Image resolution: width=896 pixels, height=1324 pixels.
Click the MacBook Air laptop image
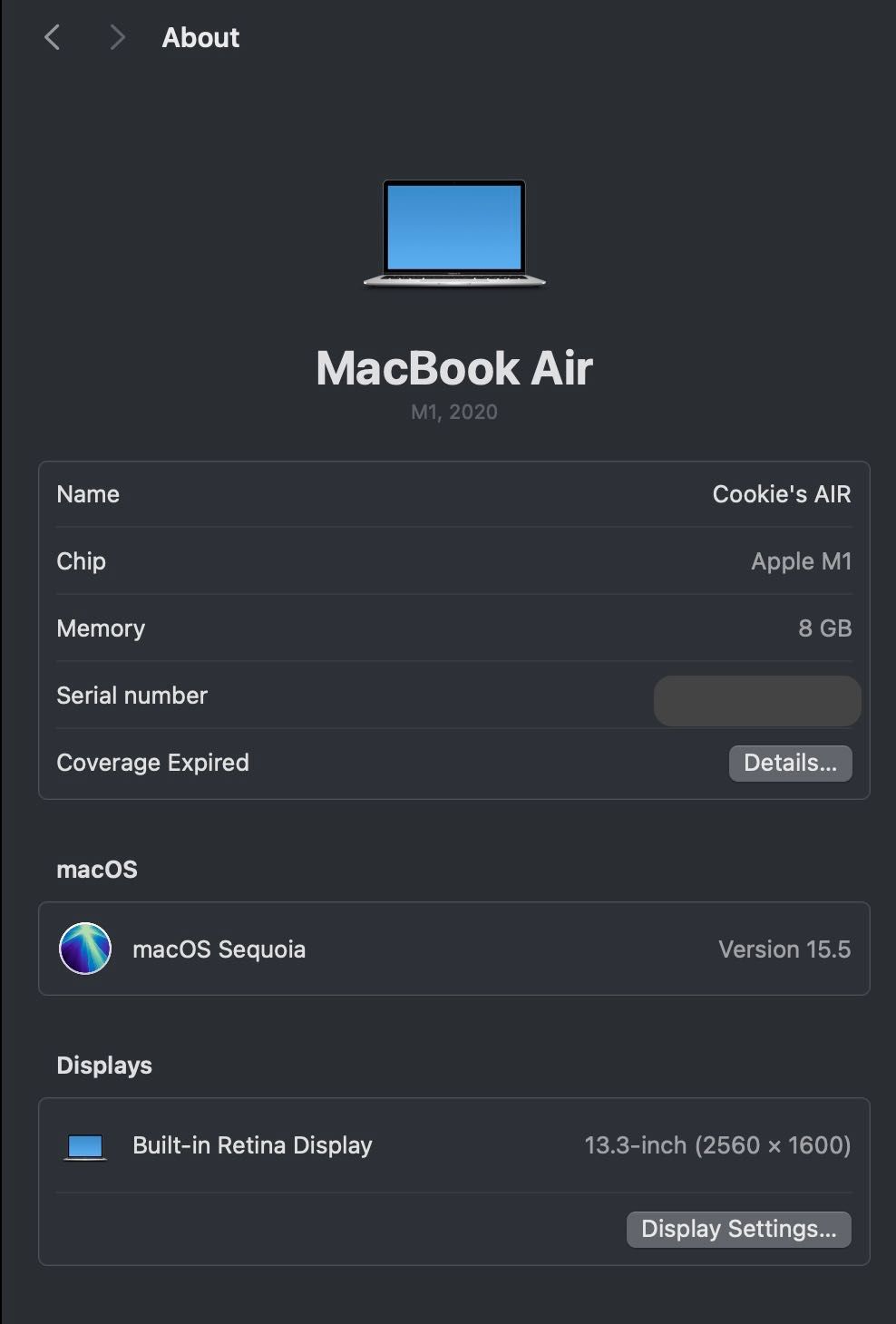click(454, 233)
